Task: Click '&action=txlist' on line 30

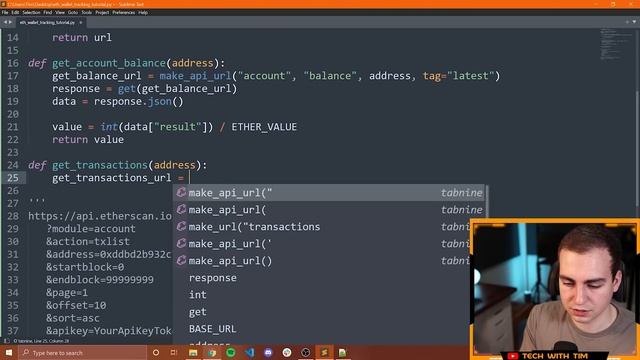Action: pyautogui.click(x=88, y=242)
